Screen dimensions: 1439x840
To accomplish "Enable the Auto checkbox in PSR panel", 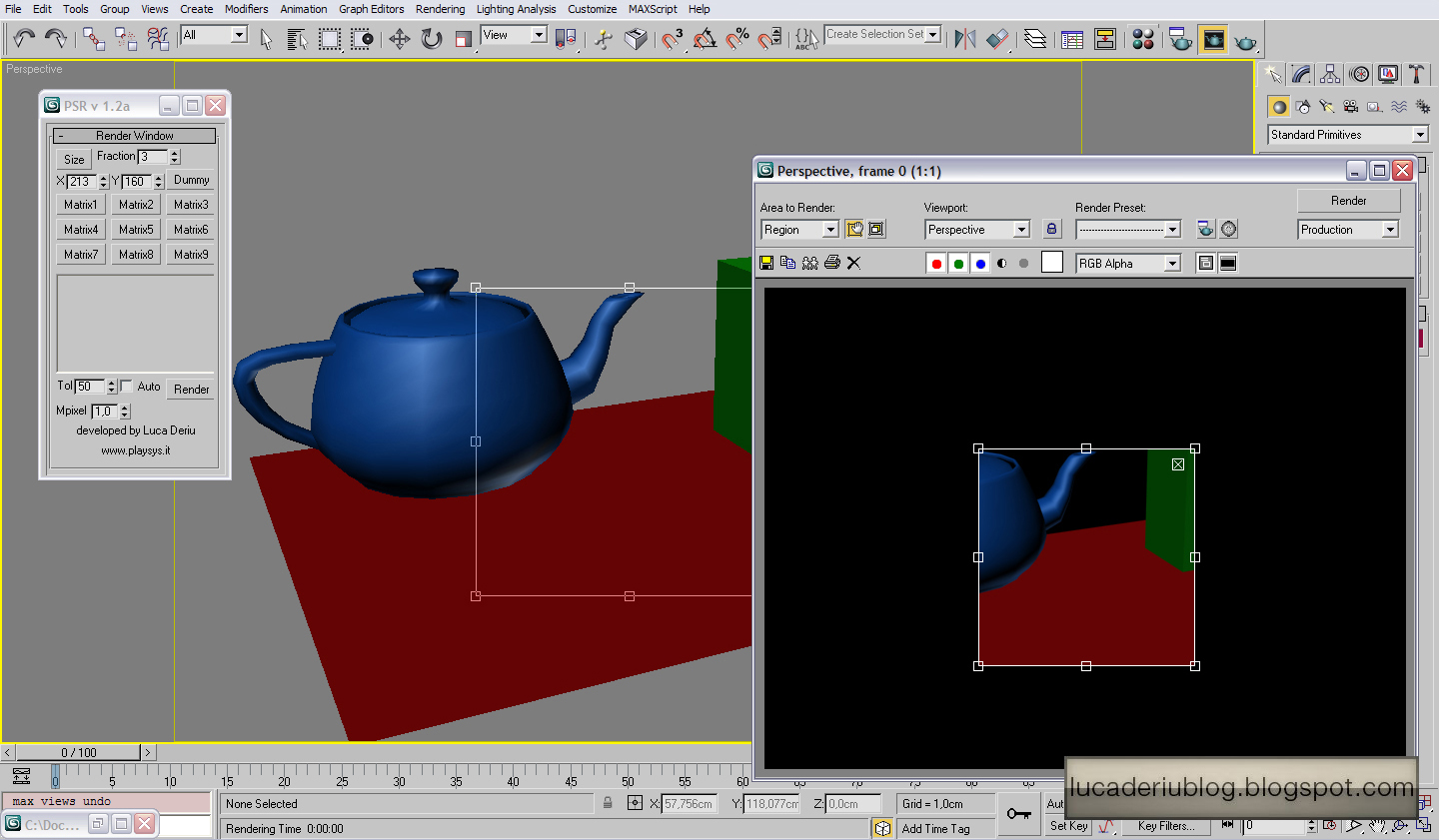I will click(126, 387).
